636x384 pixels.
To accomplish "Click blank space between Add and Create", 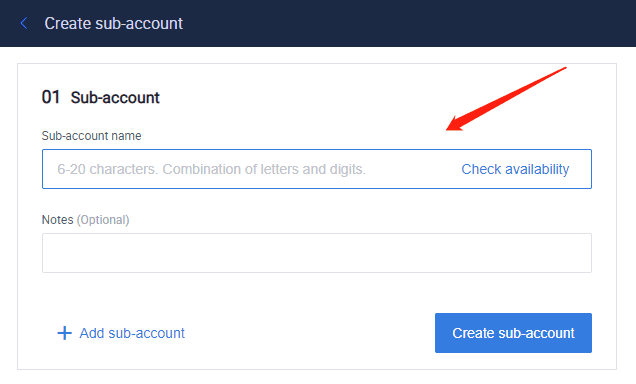I will (x=308, y=333).
